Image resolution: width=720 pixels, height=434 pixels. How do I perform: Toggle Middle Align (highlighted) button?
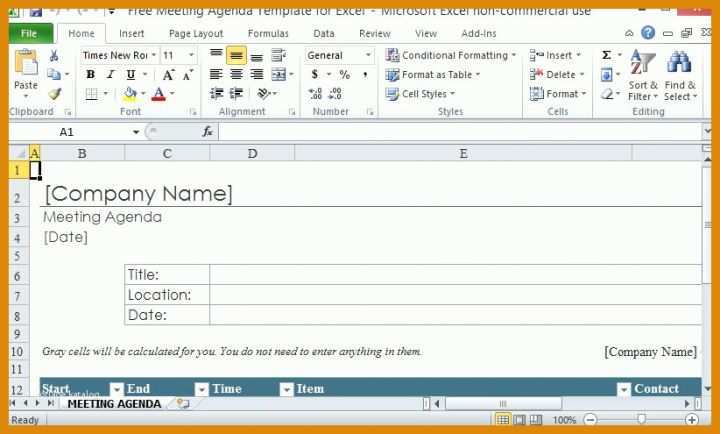[x=236, y=56]
